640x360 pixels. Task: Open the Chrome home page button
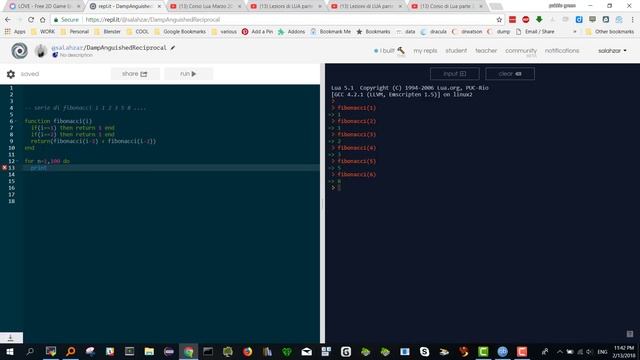[x=42, y=20]
